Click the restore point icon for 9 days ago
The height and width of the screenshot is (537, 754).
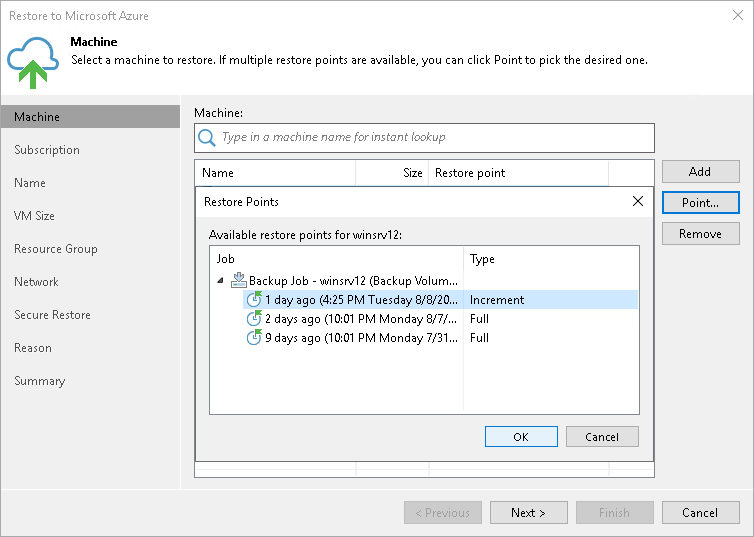[x=254, y=337]
